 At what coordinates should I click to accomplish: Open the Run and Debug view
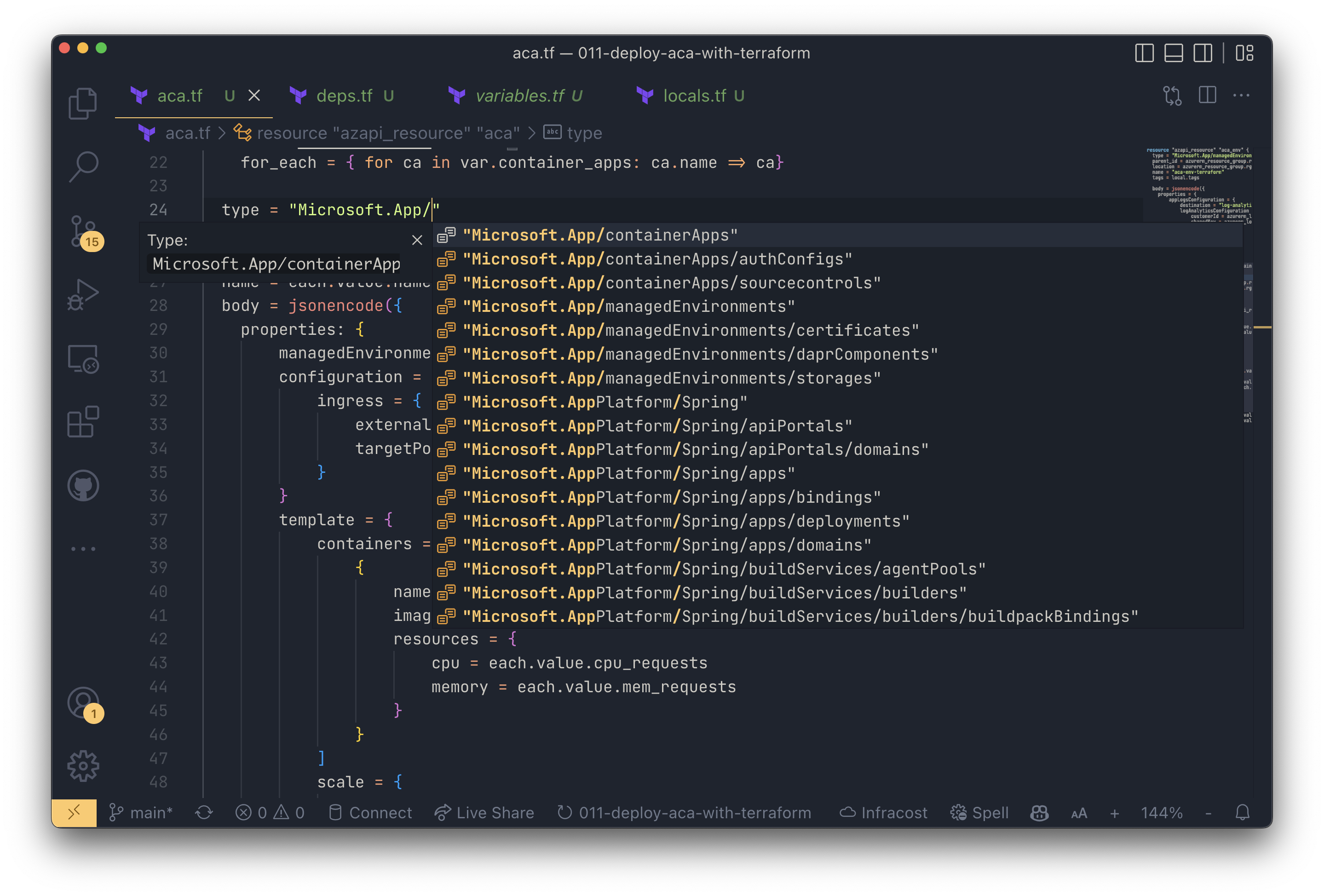pyautogui.click(x=83, y=294)
